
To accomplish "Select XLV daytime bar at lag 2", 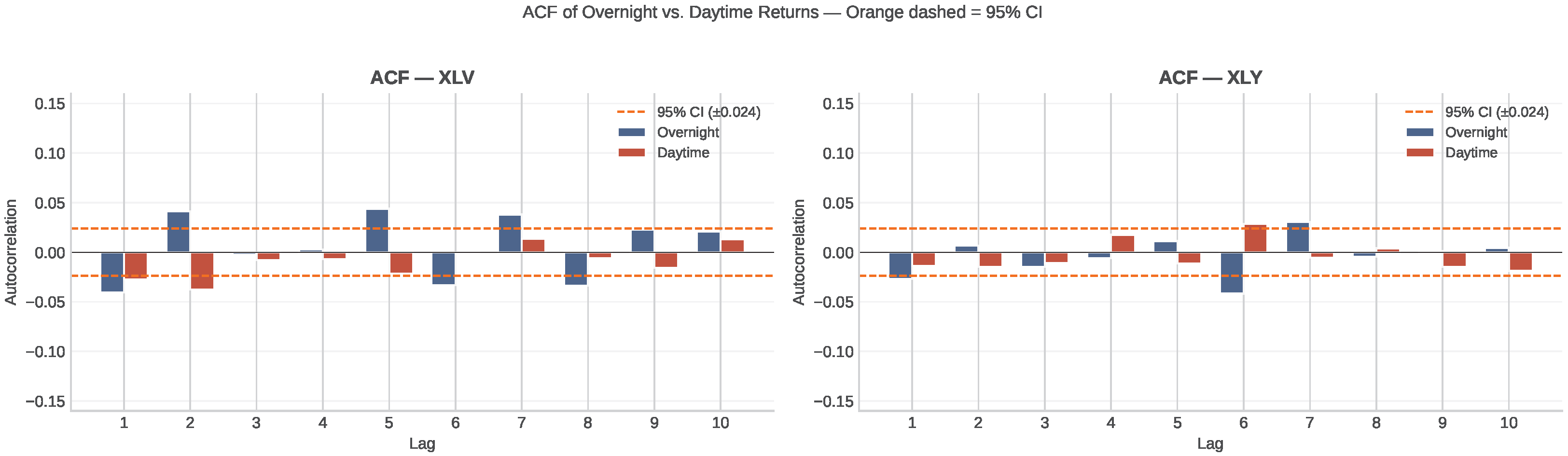I will tap(202, 270).
